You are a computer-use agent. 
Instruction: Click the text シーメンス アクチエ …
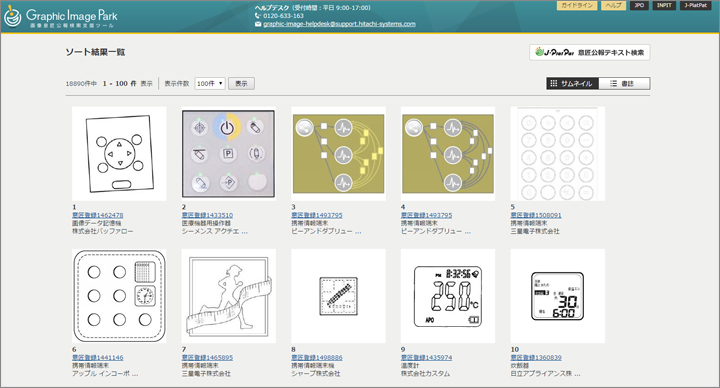point(214,231)
